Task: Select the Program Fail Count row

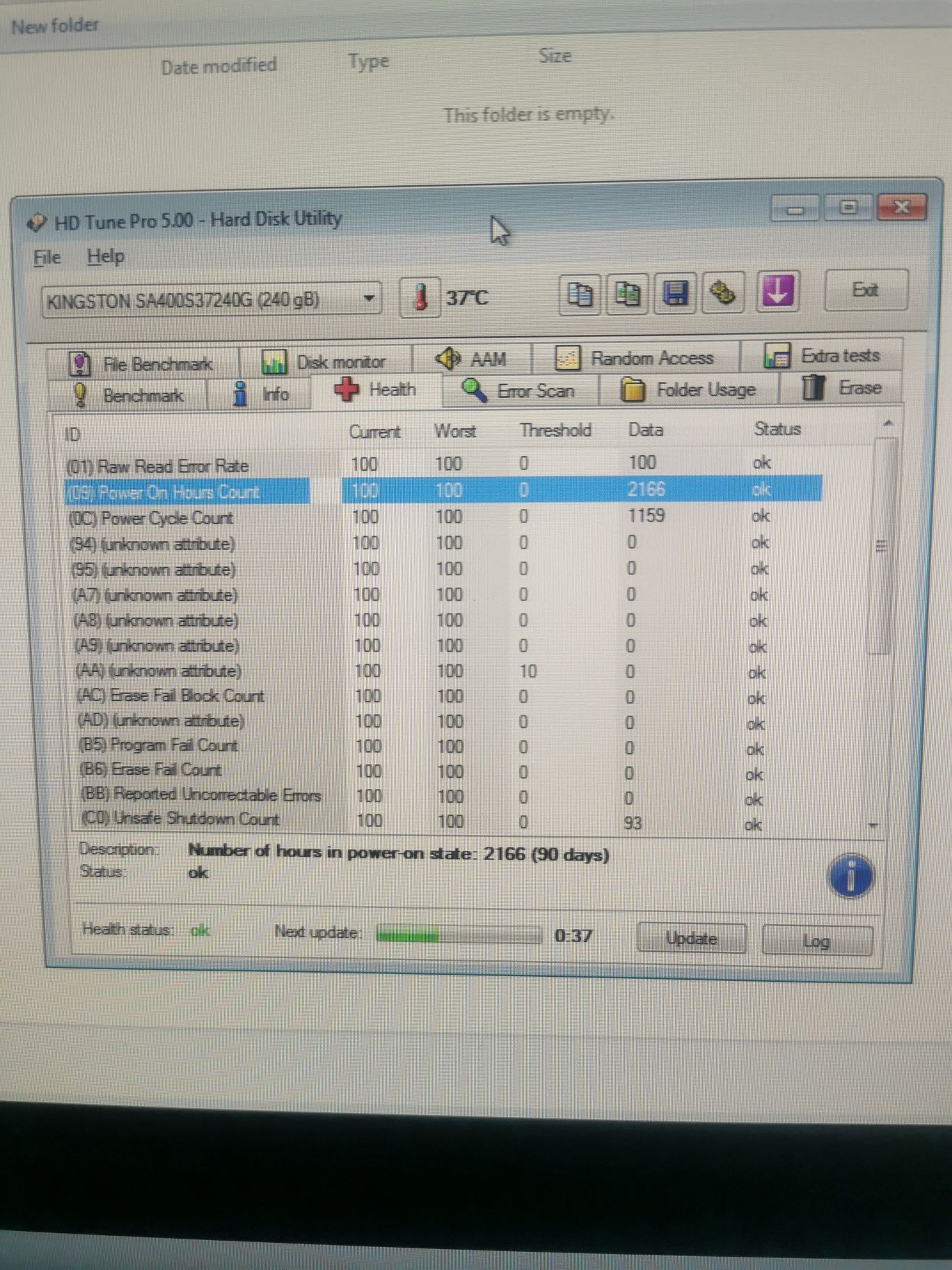Action: 444,746
